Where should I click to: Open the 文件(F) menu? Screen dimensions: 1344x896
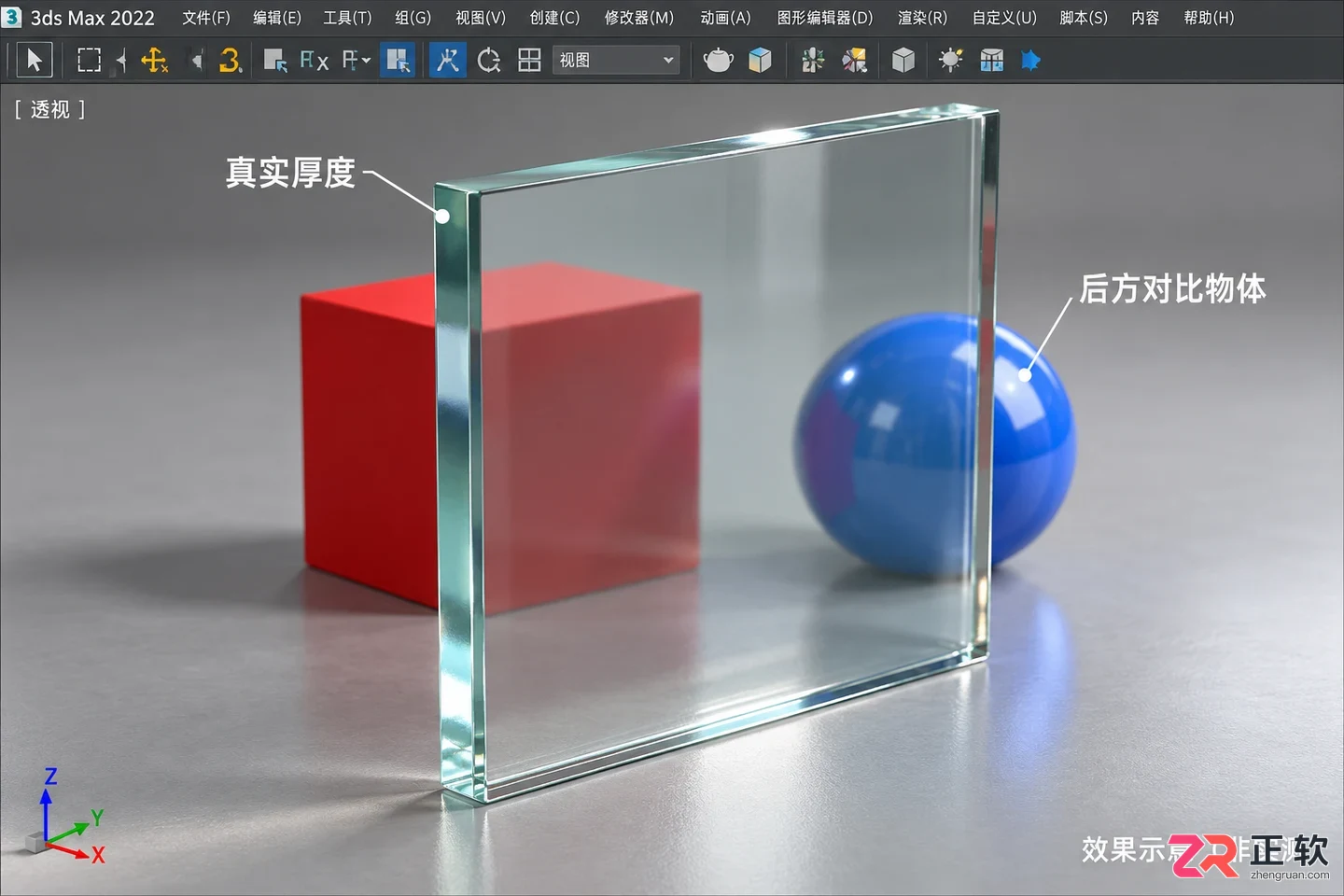coord(206,18)
